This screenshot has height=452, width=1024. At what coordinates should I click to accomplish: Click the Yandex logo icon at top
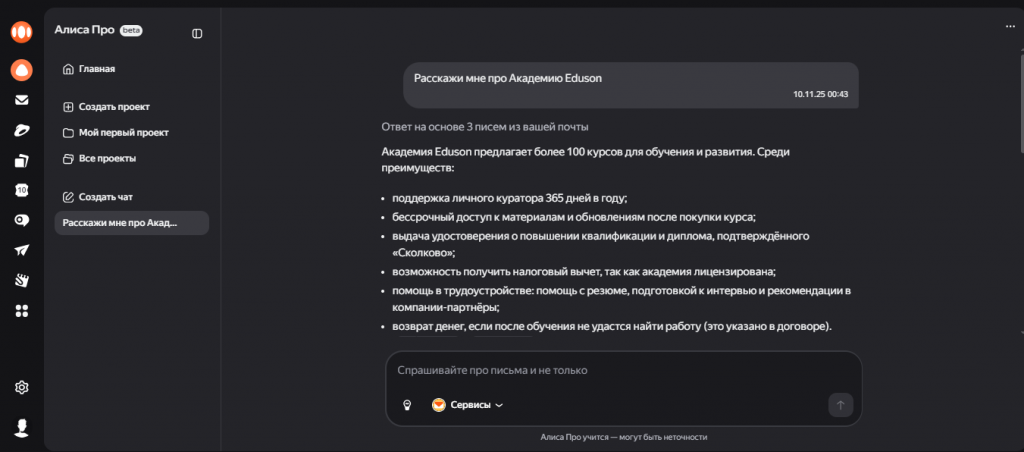point(21,31)
